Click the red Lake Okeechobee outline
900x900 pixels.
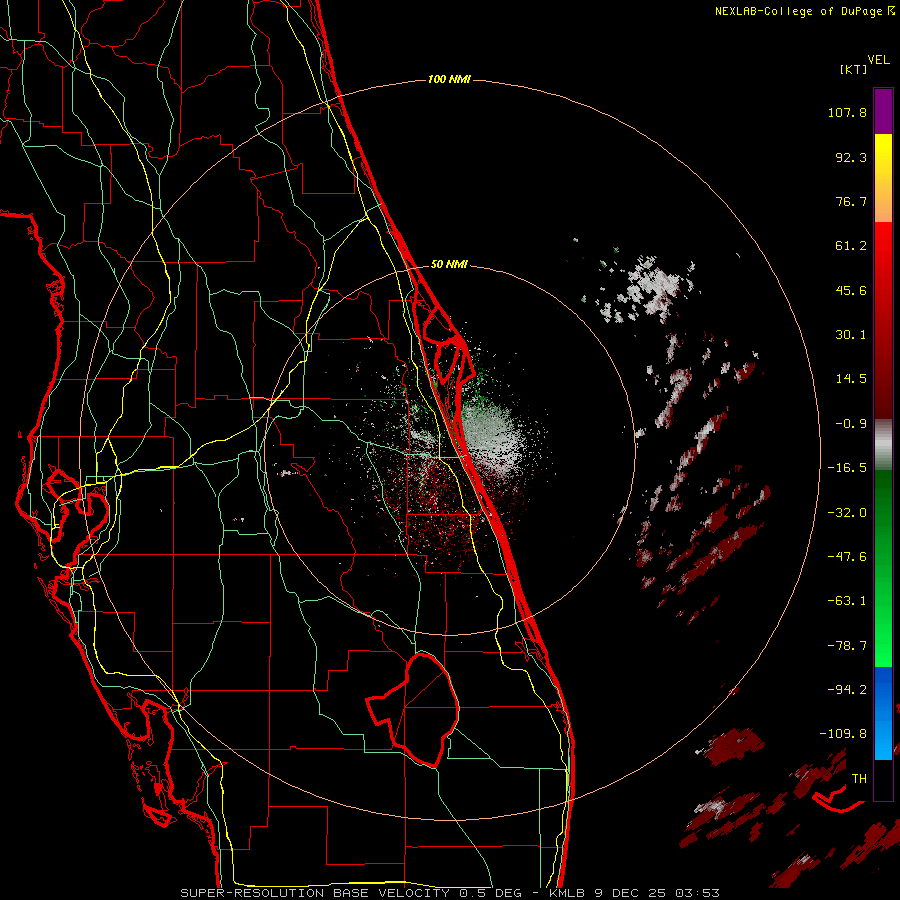click(x=413, y=710)
